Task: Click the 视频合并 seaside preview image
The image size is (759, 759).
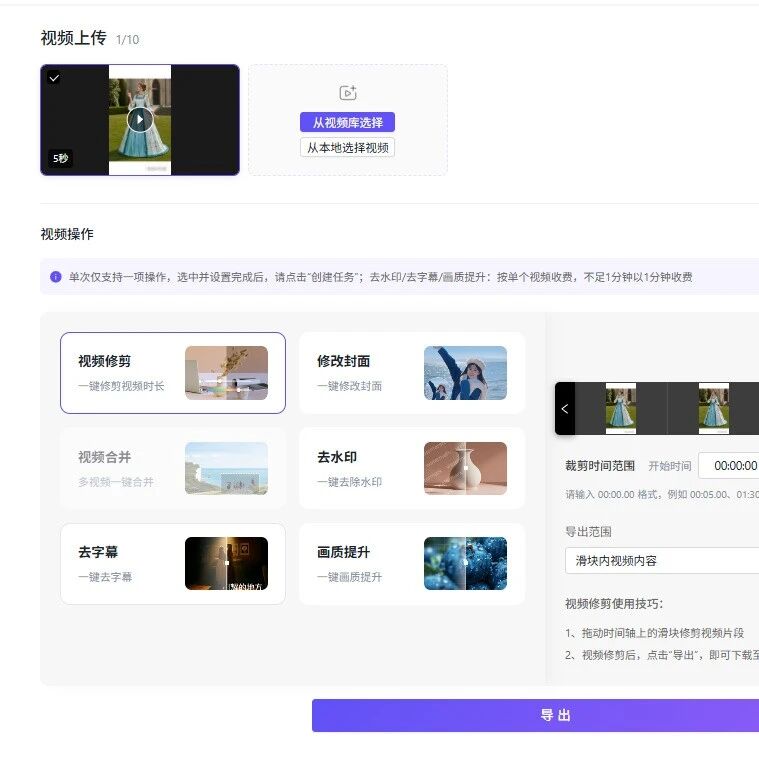Action: point(227,468)
